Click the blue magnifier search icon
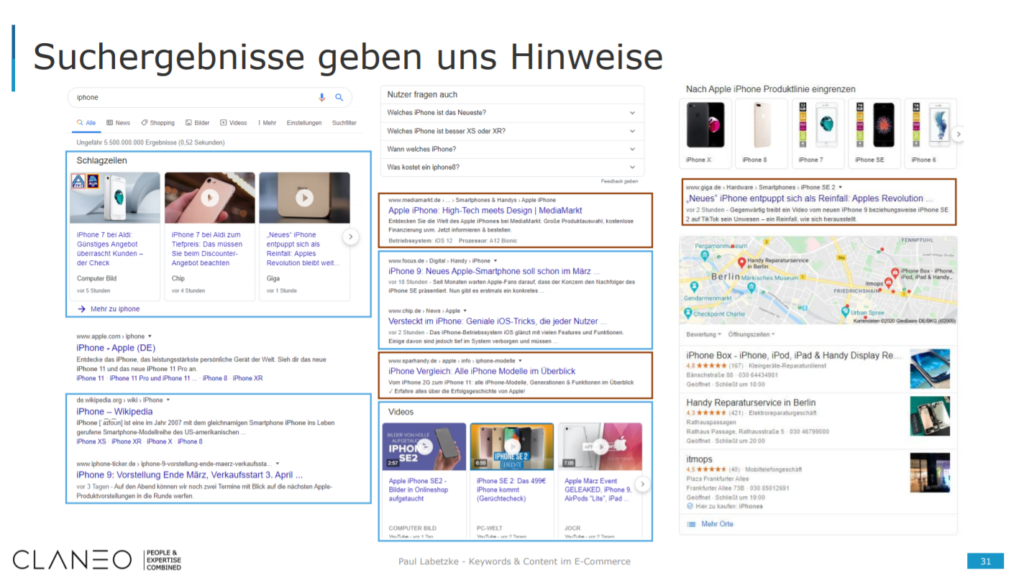The width and height of the screenshot is (1024, 575). (x=339, y=97)
